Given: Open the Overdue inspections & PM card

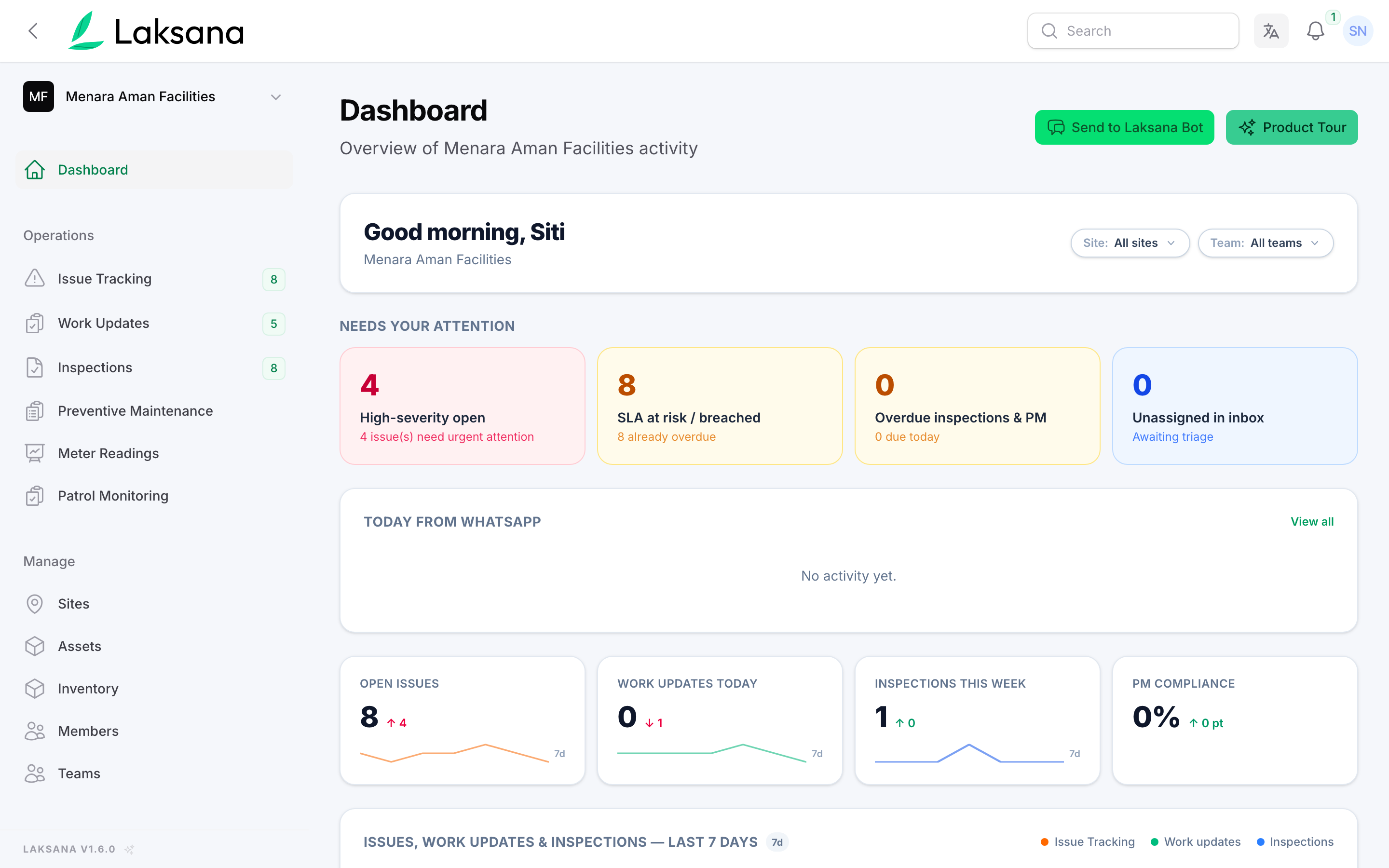Looking at the screenshot, I should [x=977, y=406].
